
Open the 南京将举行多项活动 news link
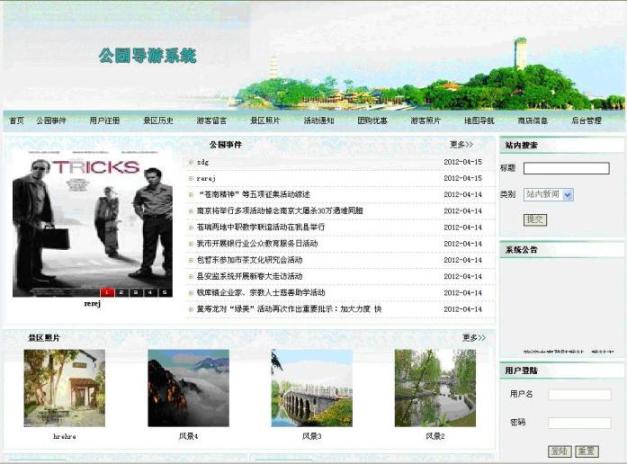click(280, 211)
